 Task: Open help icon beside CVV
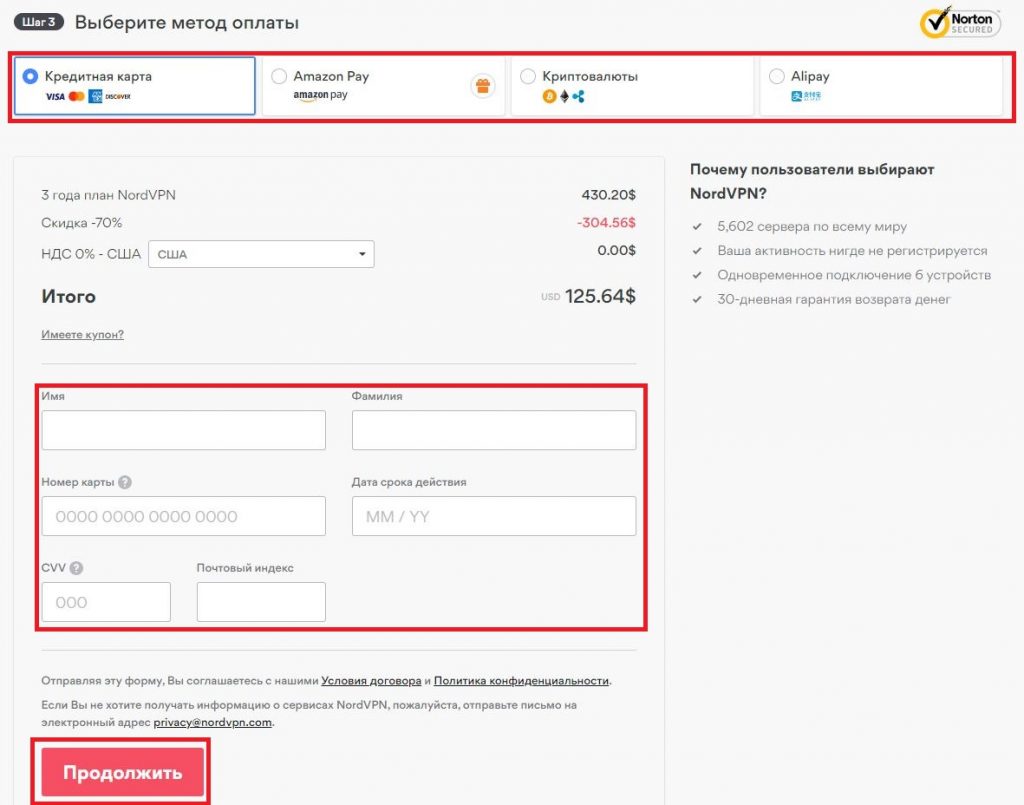[x=76, y=568]
